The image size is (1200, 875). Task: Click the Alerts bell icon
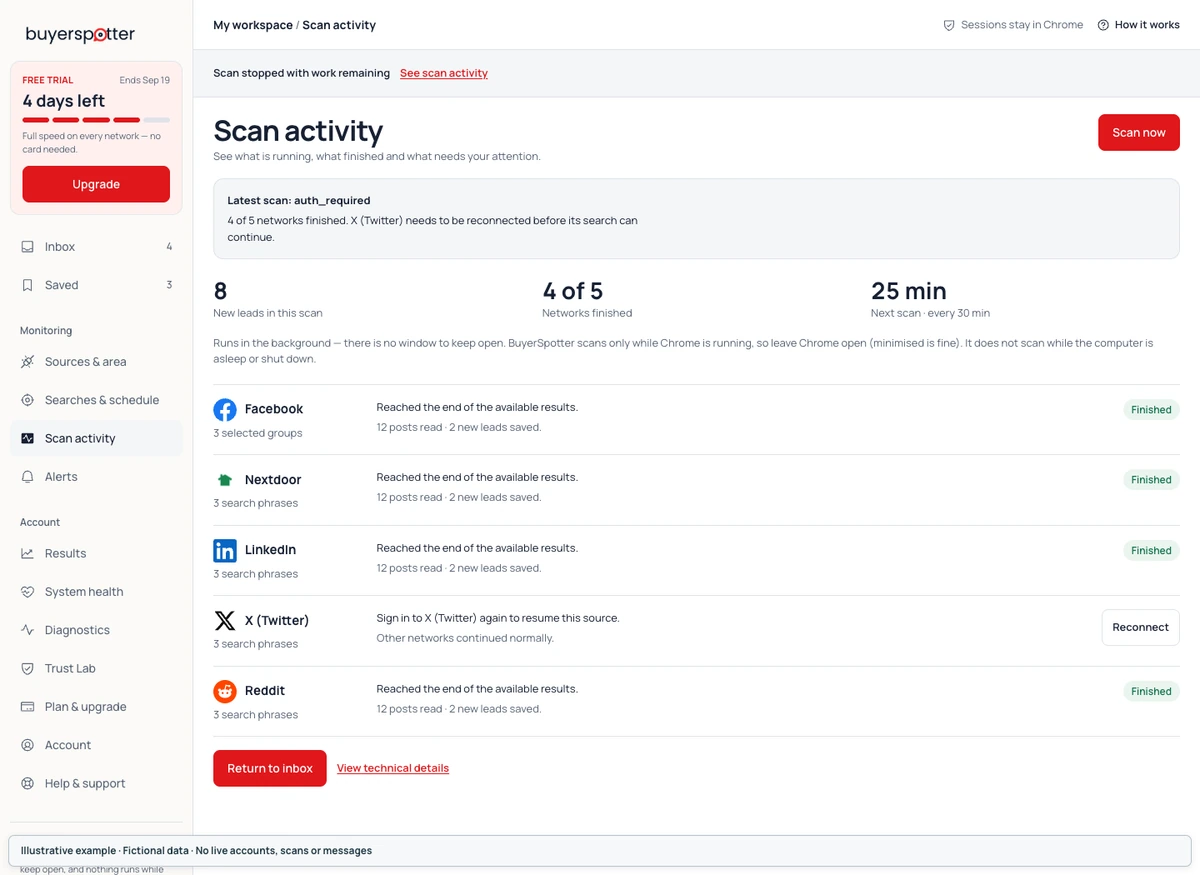click(28, 477)
